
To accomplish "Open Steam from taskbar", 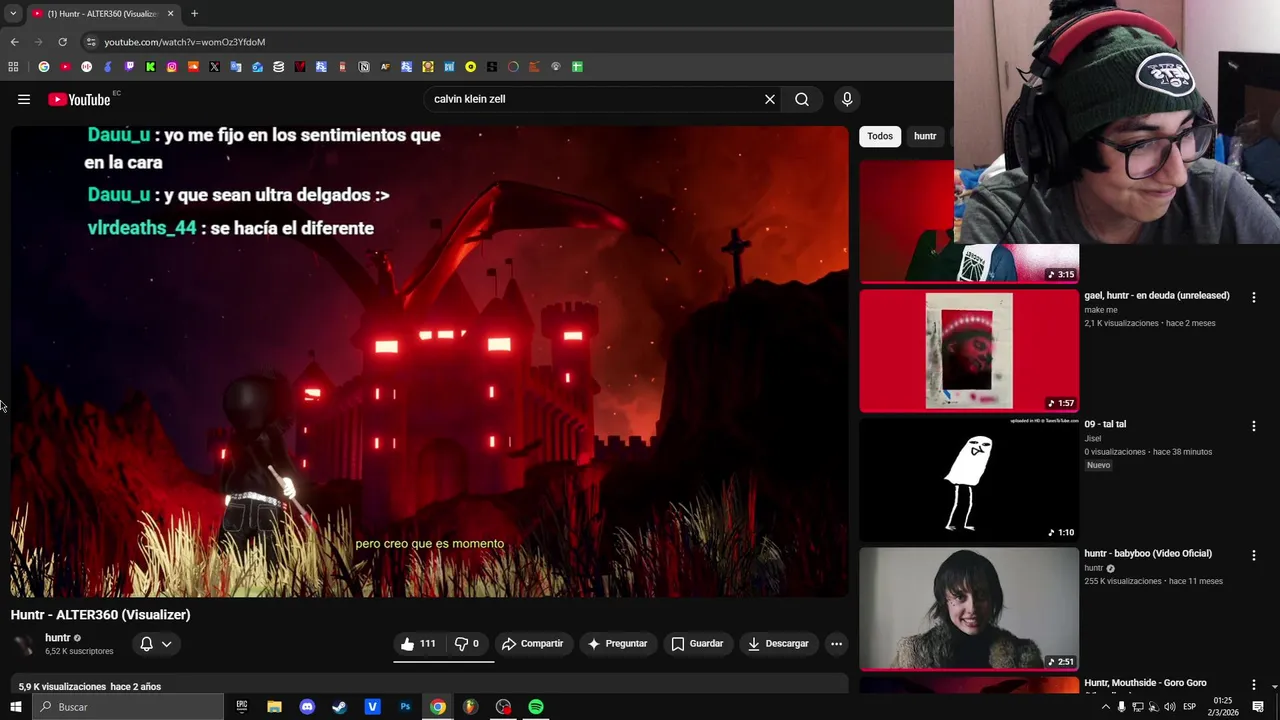I will coord(340,707).
